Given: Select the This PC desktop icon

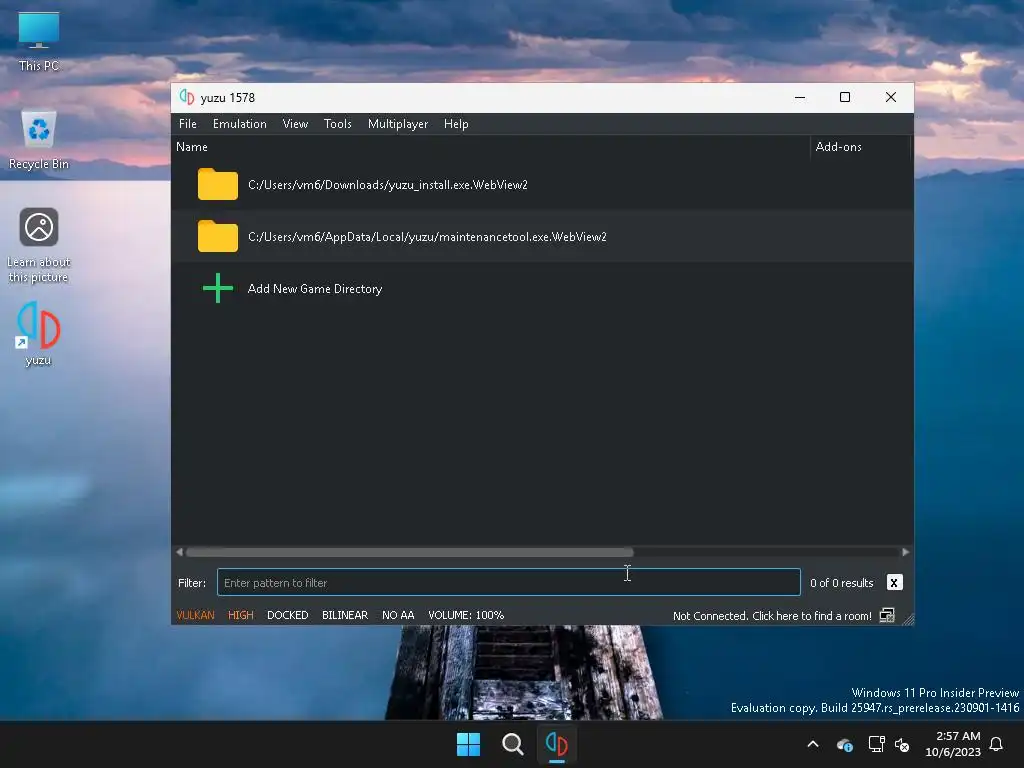Looking at the screenshot, I should (x=39, y=42).
